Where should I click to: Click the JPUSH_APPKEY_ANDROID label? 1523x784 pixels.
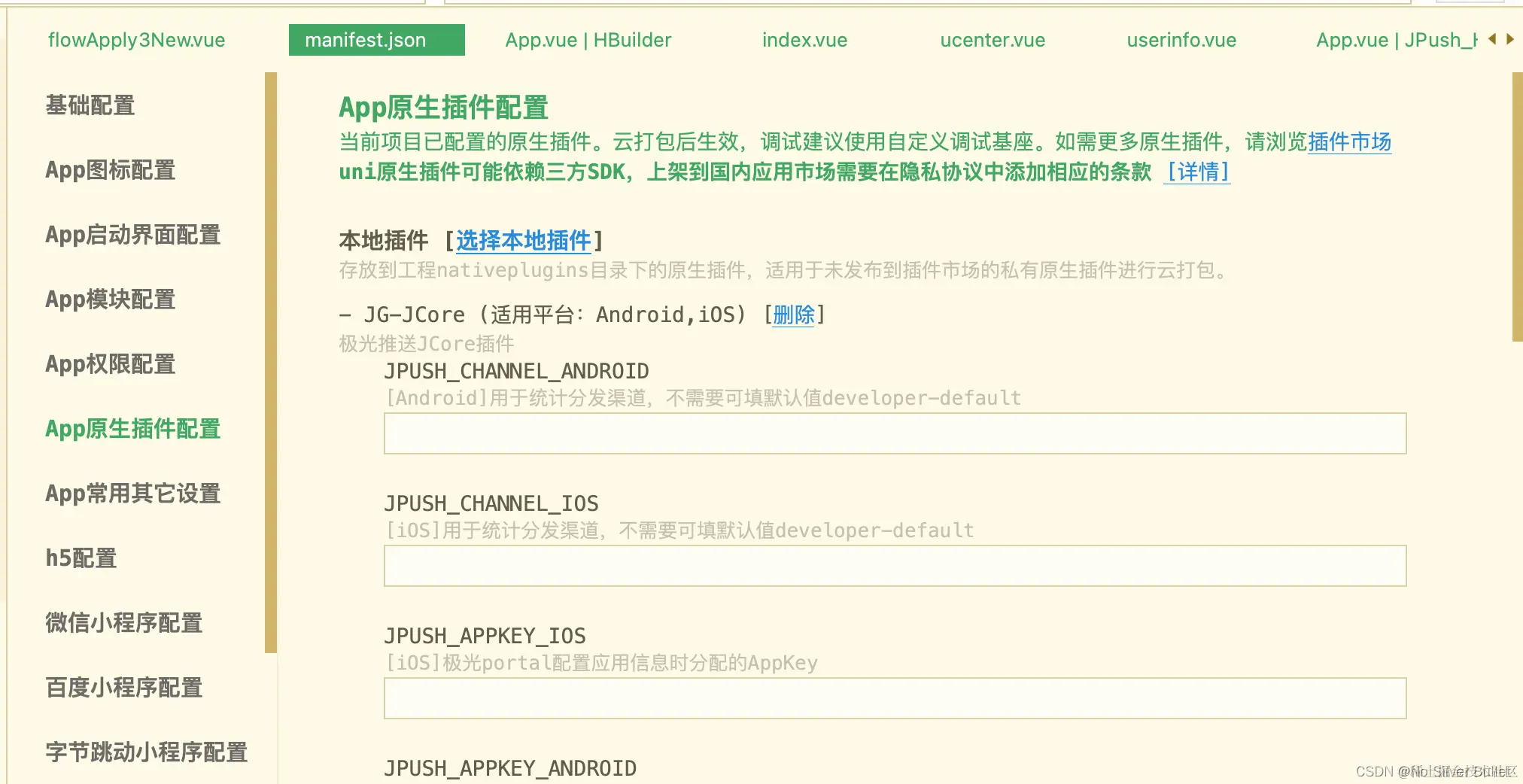coord(510,768)
